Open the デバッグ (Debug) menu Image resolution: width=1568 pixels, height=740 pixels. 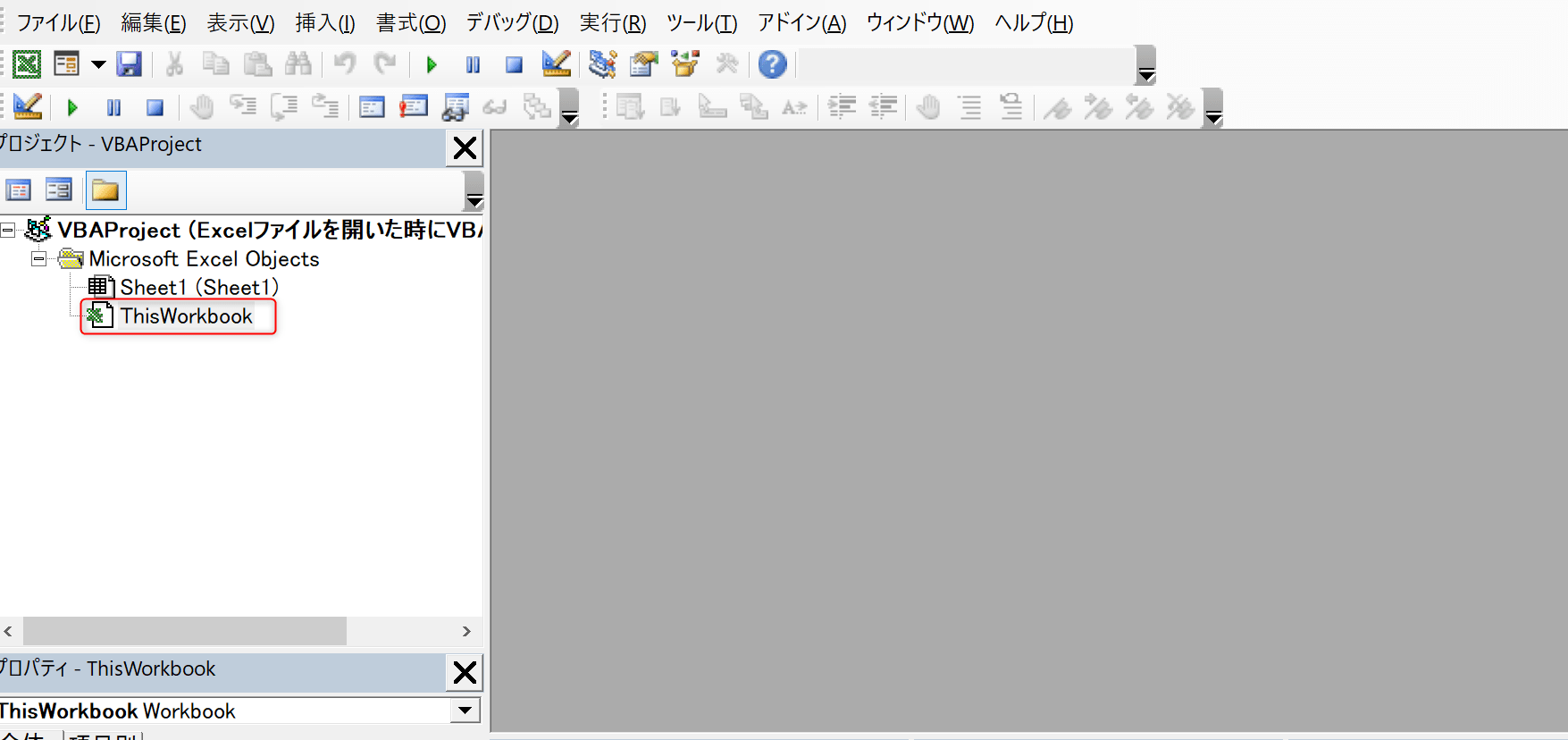pyautogui.click(x=512, y=23)
